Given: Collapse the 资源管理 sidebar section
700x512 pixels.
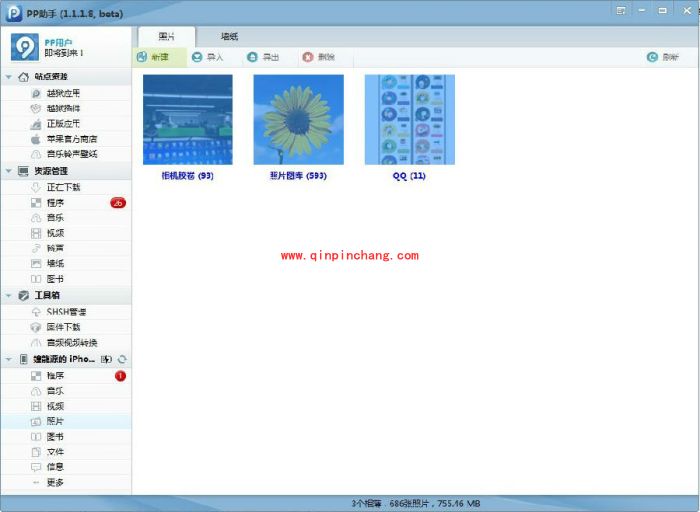Looking at the screenshot, I should [x=9, y=171].
